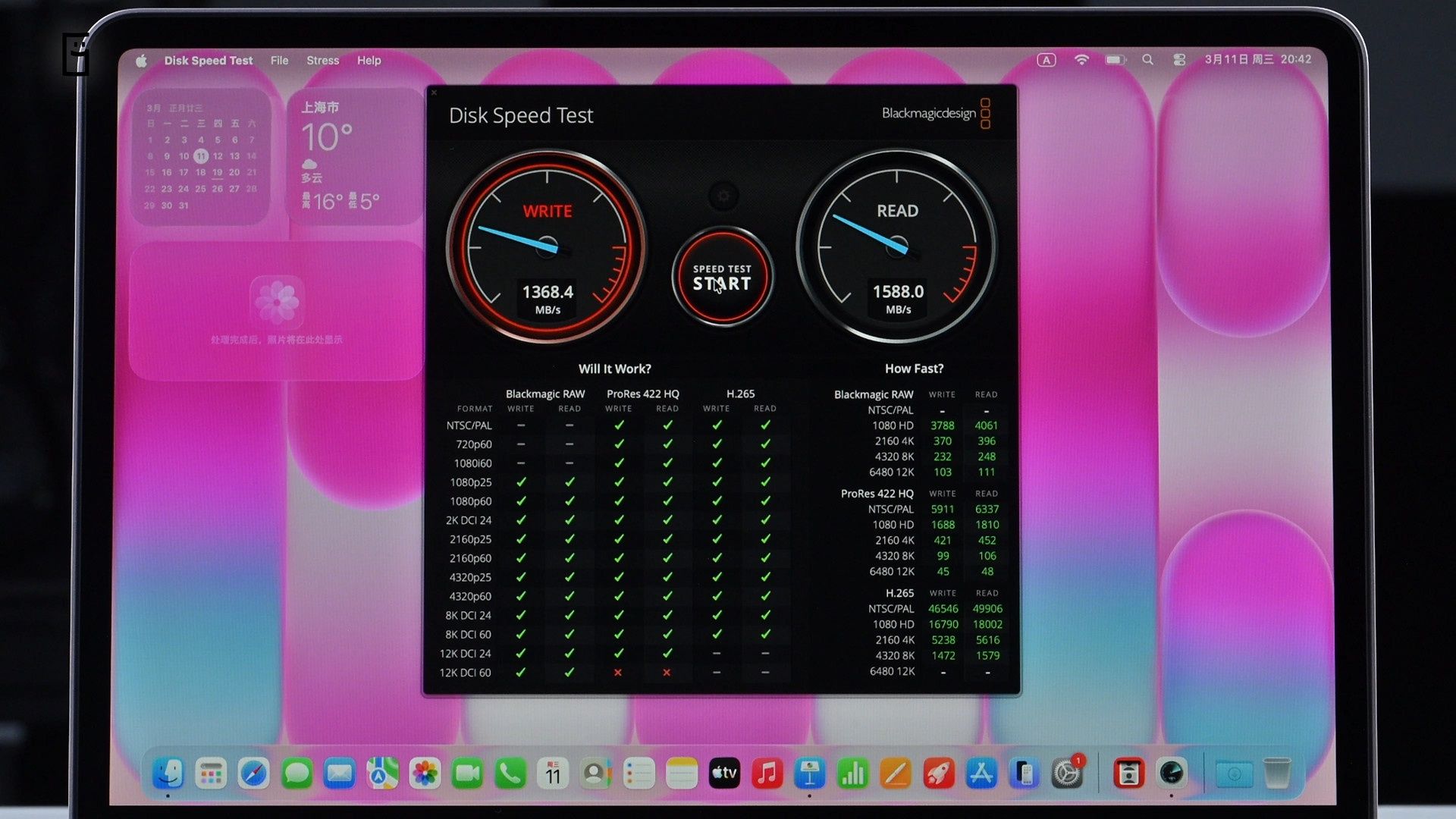This screenshot has height=819, width=1456.
Task: Click the READ speed gauge
Action: (897, 246)
